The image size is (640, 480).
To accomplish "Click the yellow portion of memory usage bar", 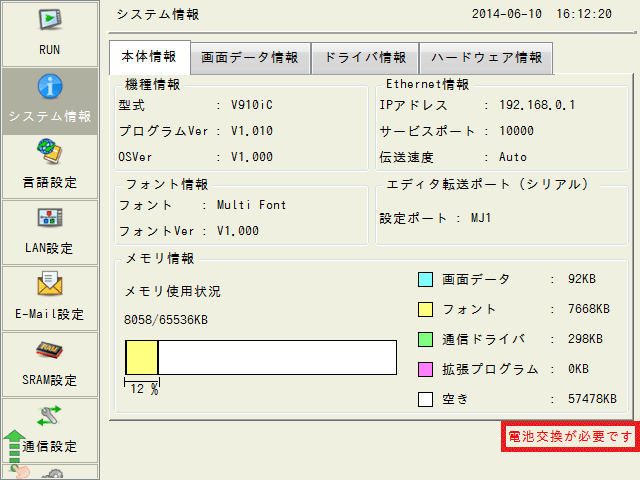I will click(x=142, y=357).
